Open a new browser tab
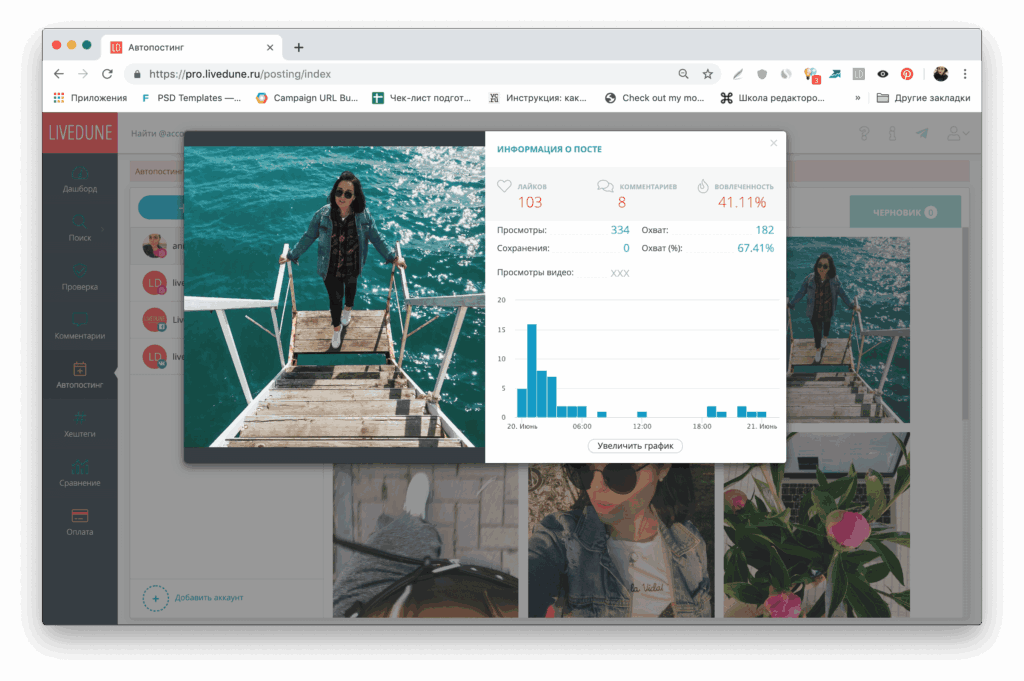This screenshot has height=681, width=1024. tap(298, 47)
